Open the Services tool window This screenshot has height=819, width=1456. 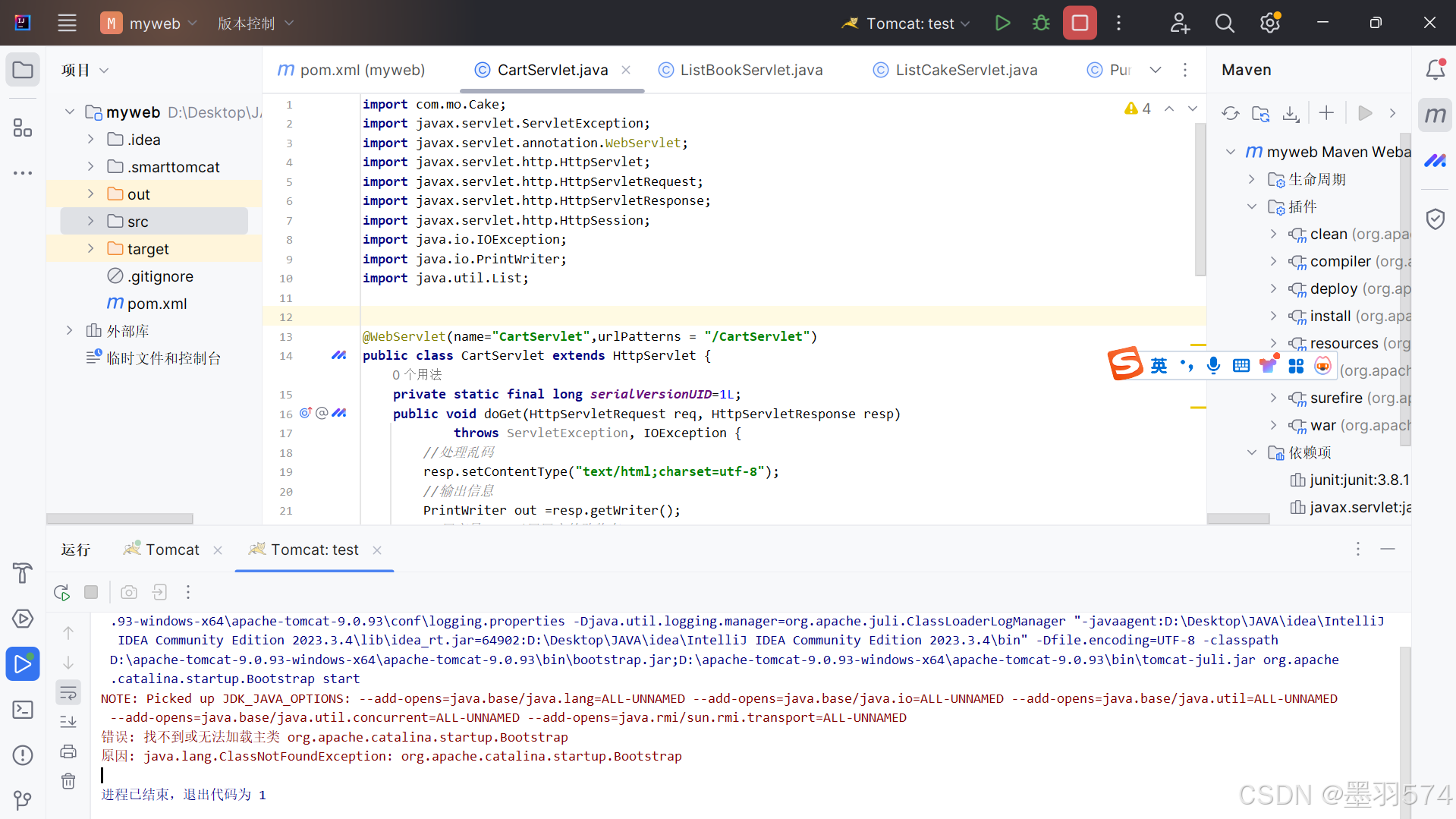[x=23, y=619]
